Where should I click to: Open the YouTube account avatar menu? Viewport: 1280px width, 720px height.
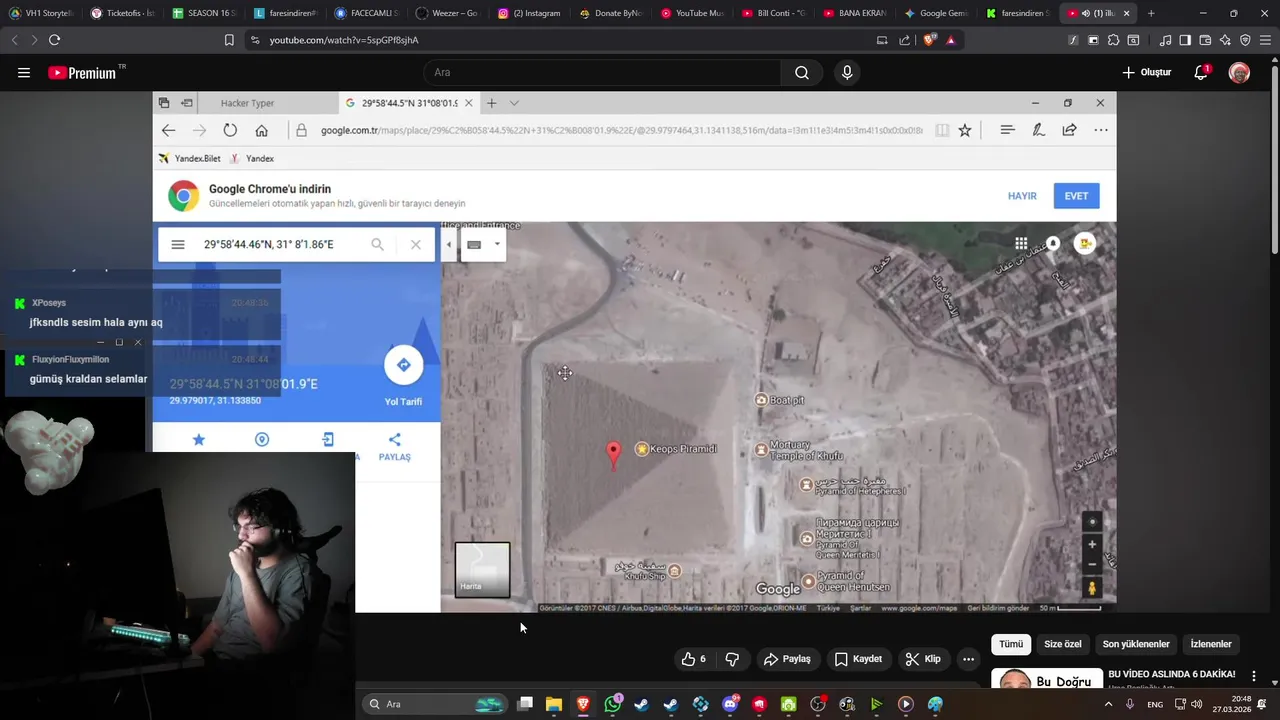[x=1239, y=72]
